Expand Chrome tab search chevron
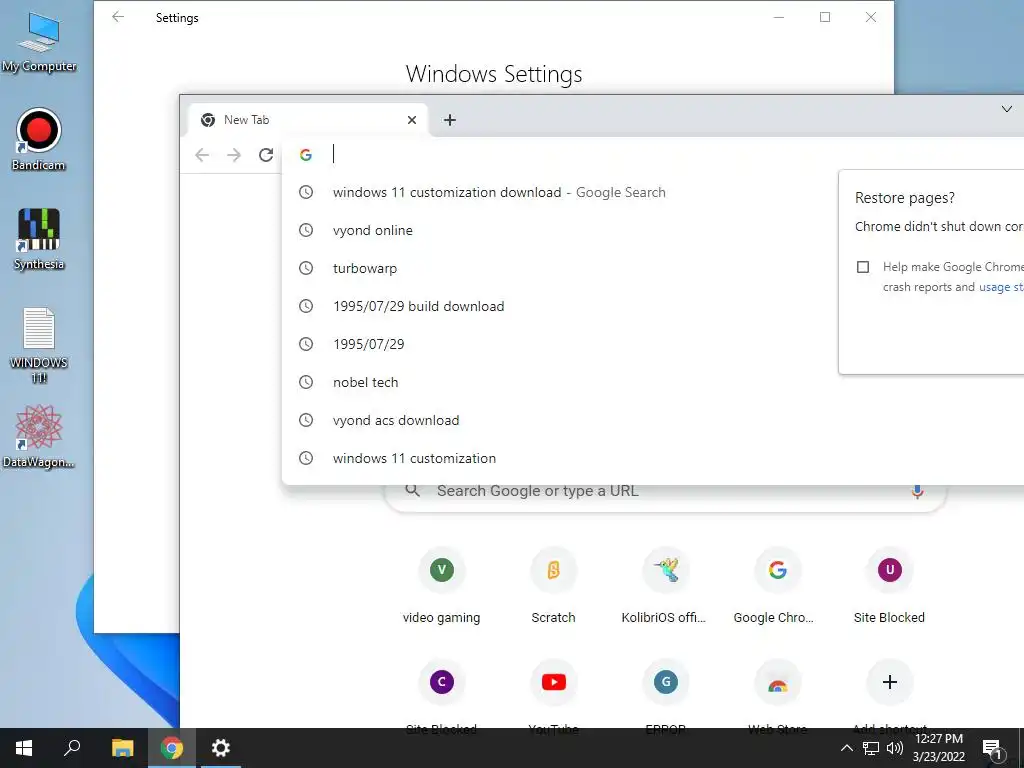This screenshot has width=1024, height=768. tap(1006, 109)
